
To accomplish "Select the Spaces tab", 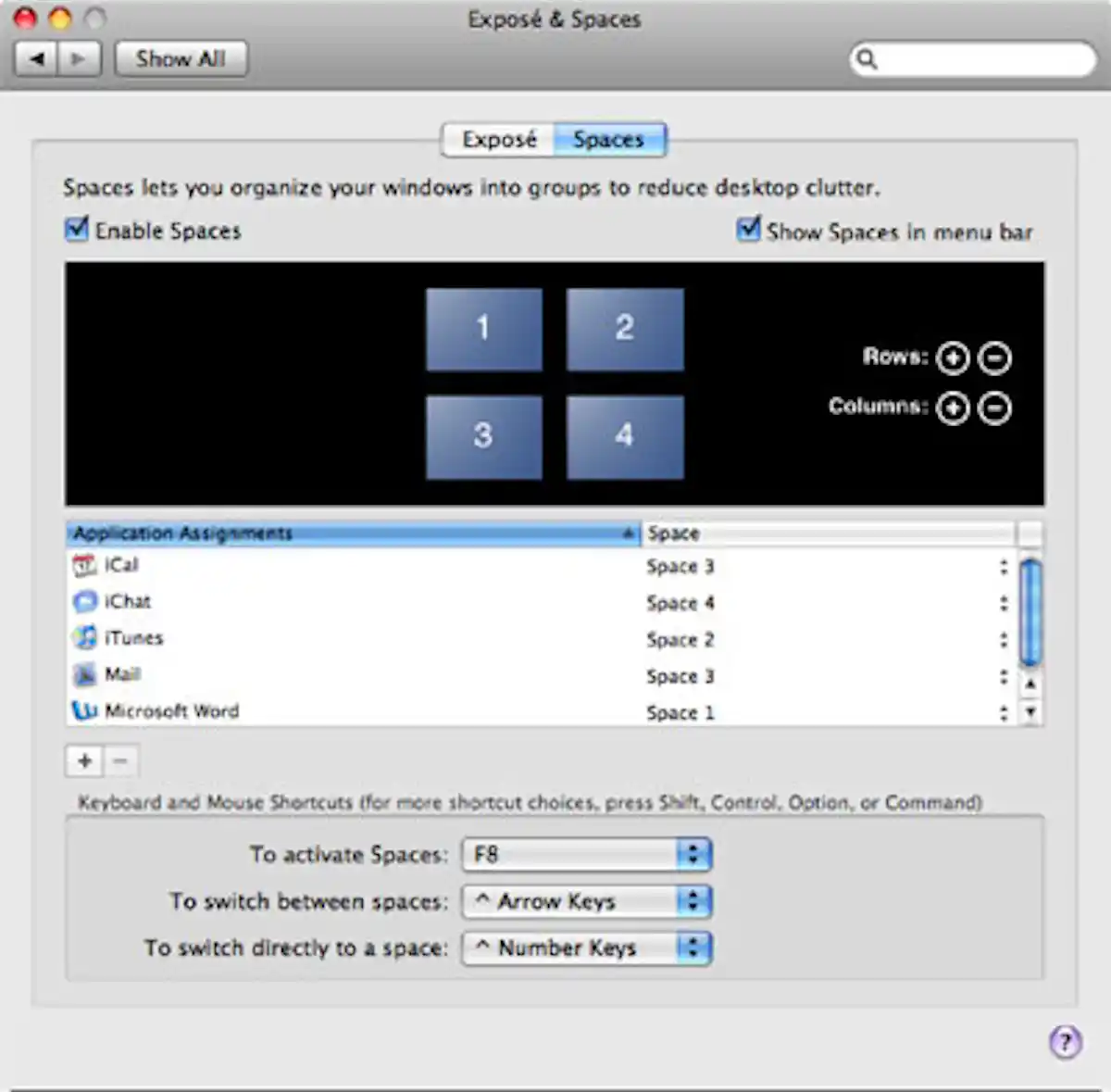I will click(x=609, y=139).
